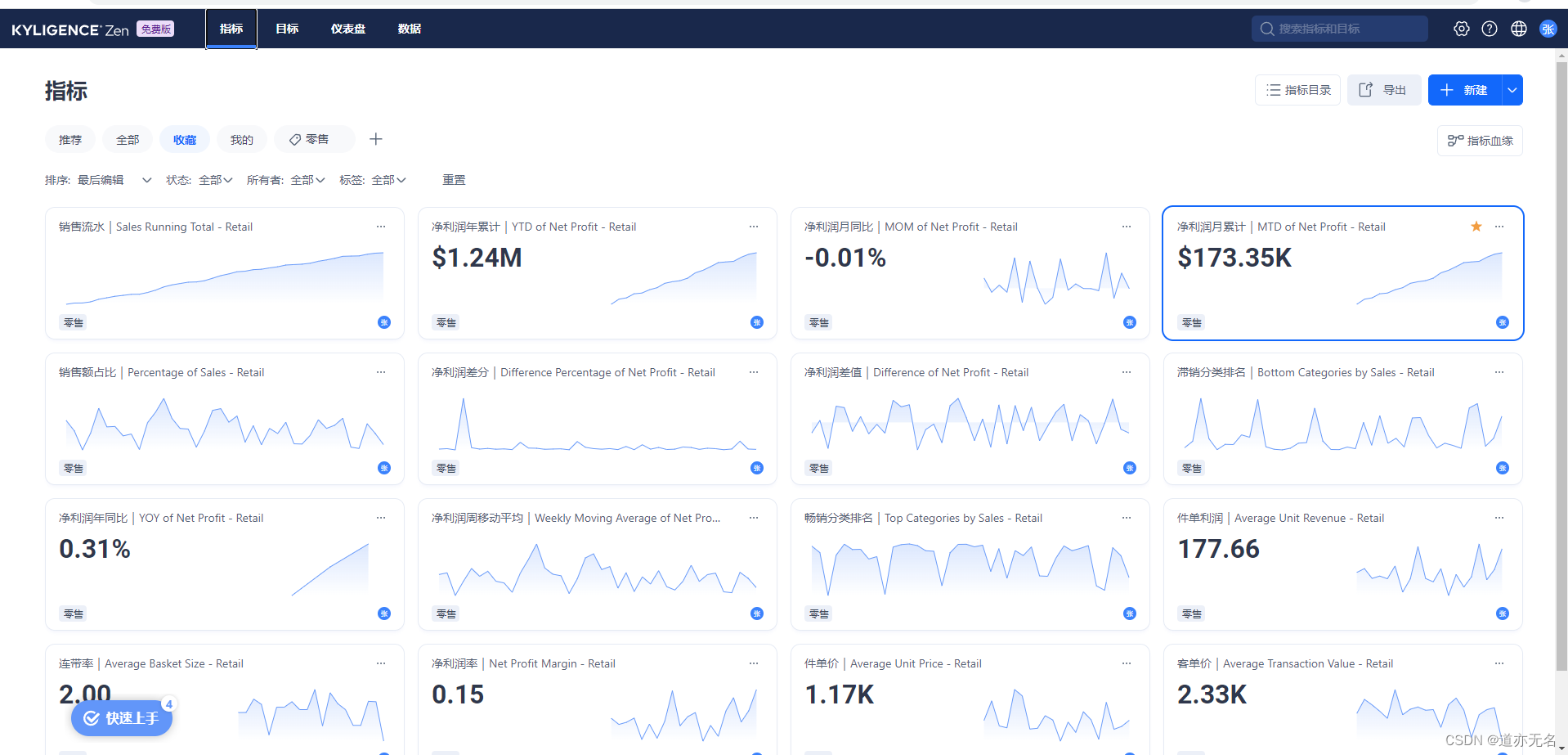1568x755 pixels.
Task: Open more menu on MTD of Net Profit card
Action: 1499,227
